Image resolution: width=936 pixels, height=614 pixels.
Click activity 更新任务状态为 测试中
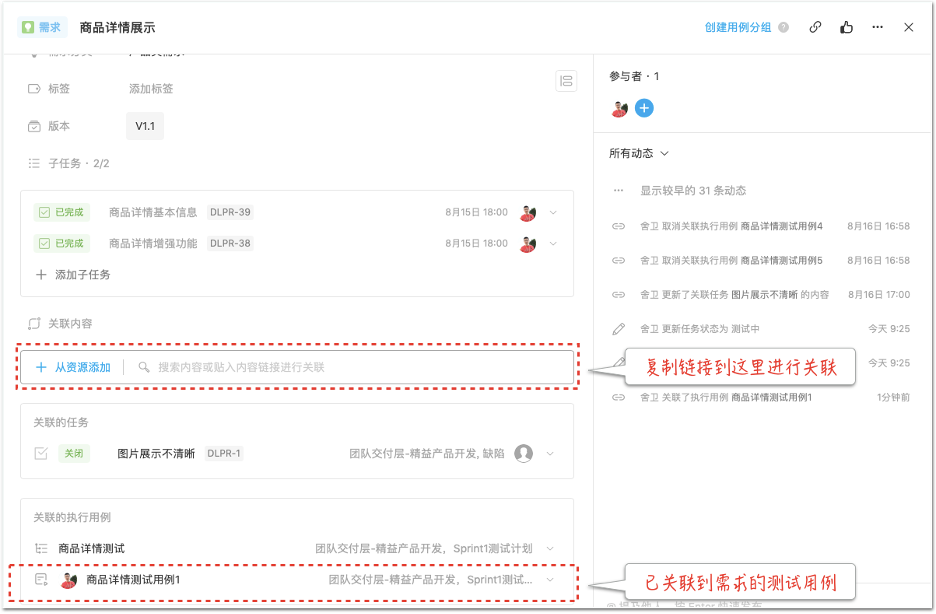[700, 329]
